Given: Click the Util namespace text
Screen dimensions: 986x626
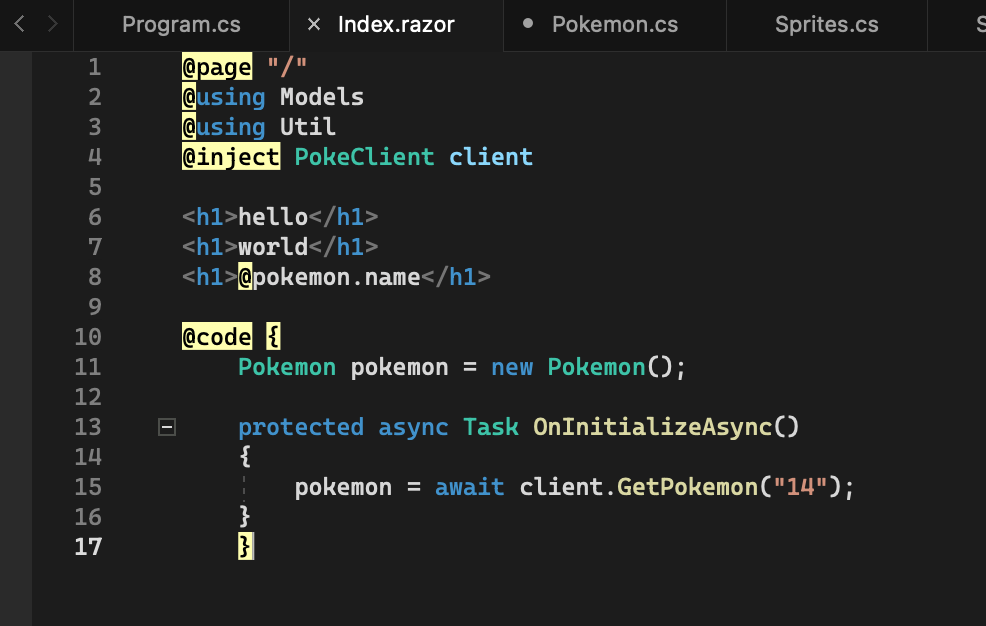Looking at the screenshot, I should tap(307, 127).
